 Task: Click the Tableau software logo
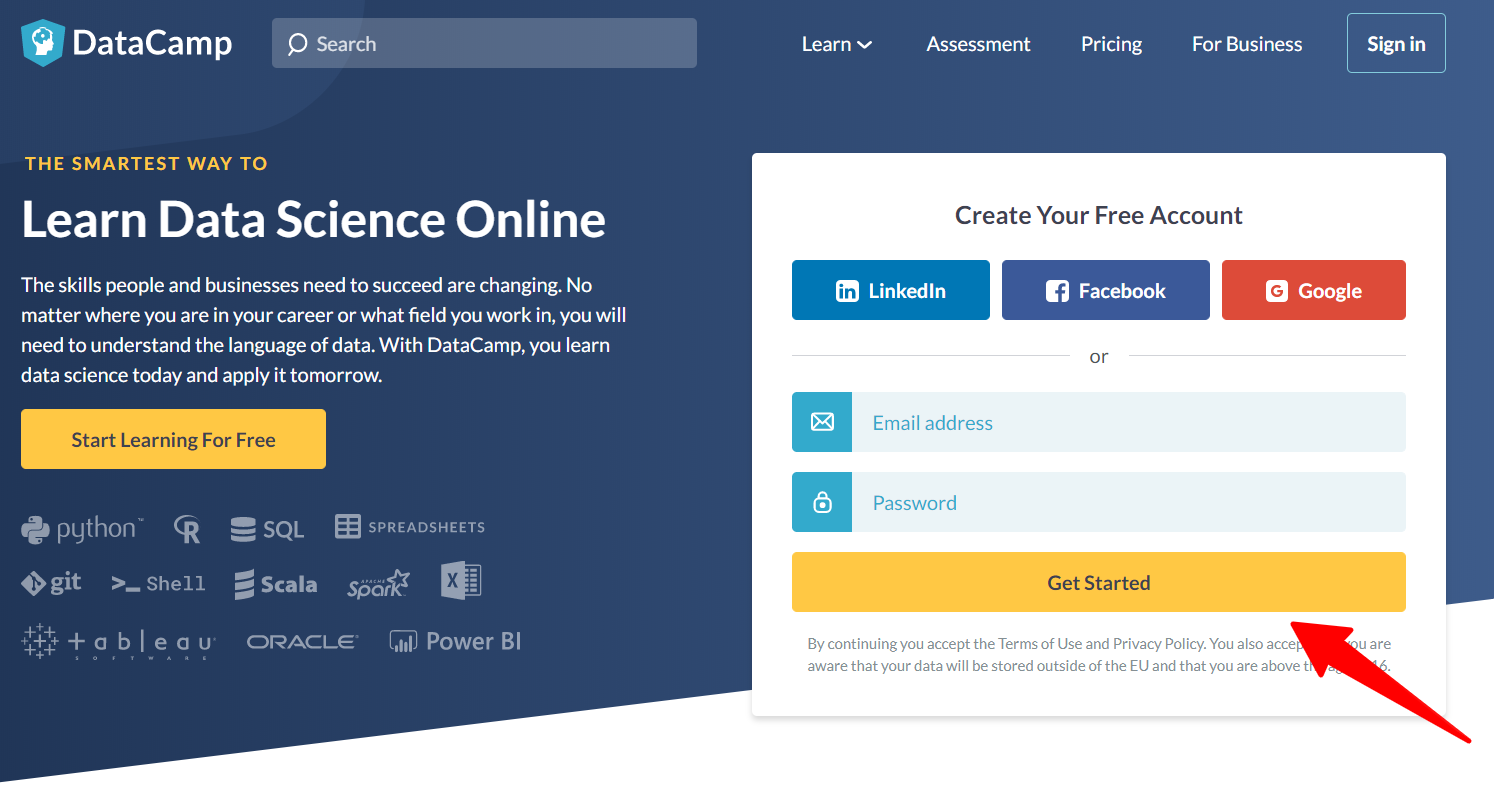118,642
